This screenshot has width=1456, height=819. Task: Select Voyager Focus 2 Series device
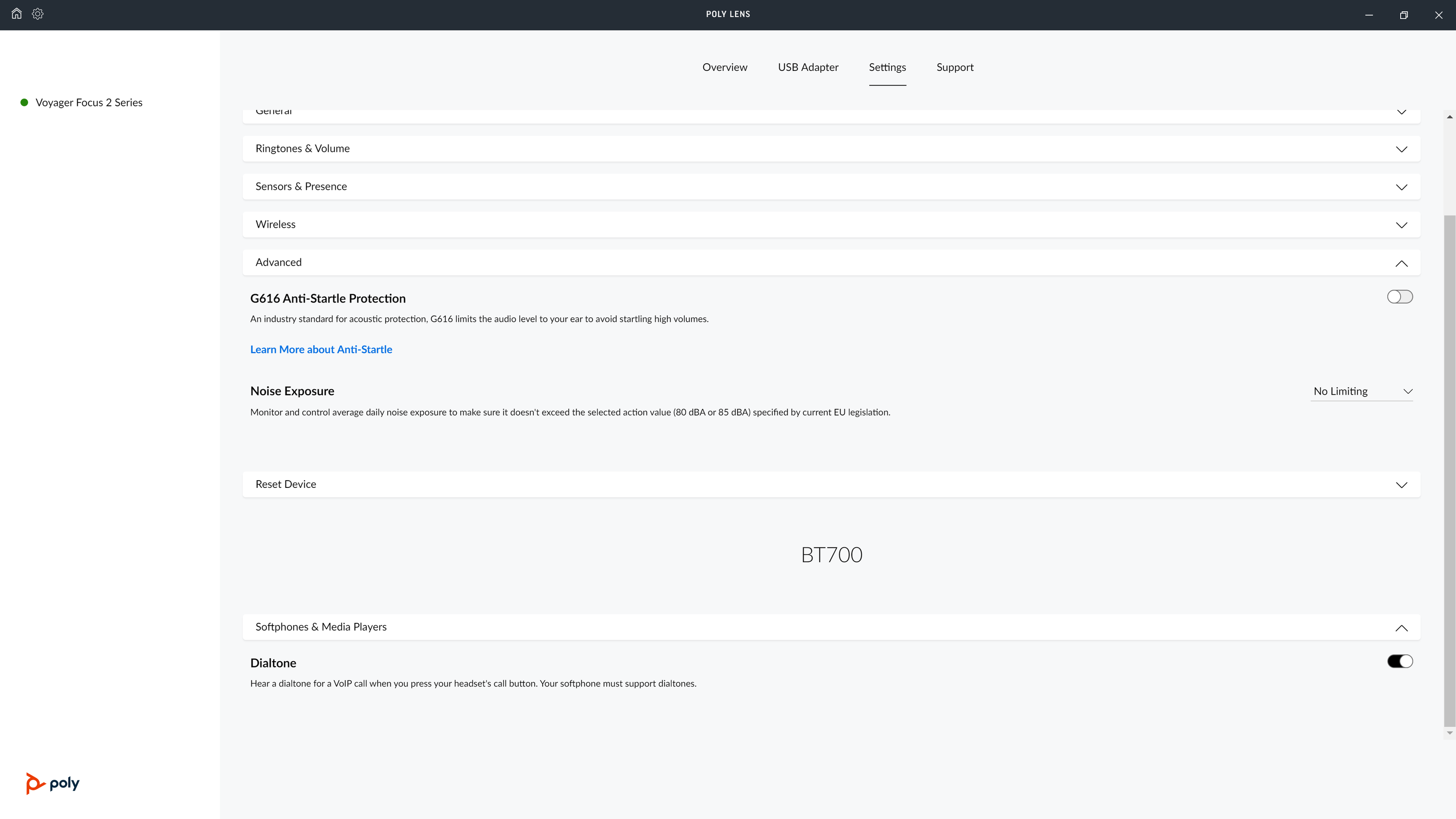pyautogui.click(x=89, y=102)
